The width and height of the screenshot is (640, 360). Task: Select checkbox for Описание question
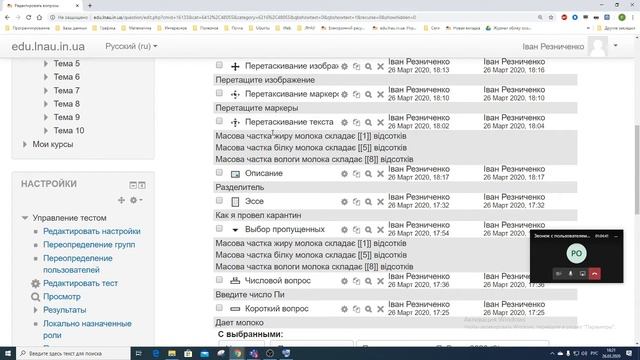(220, 172)
